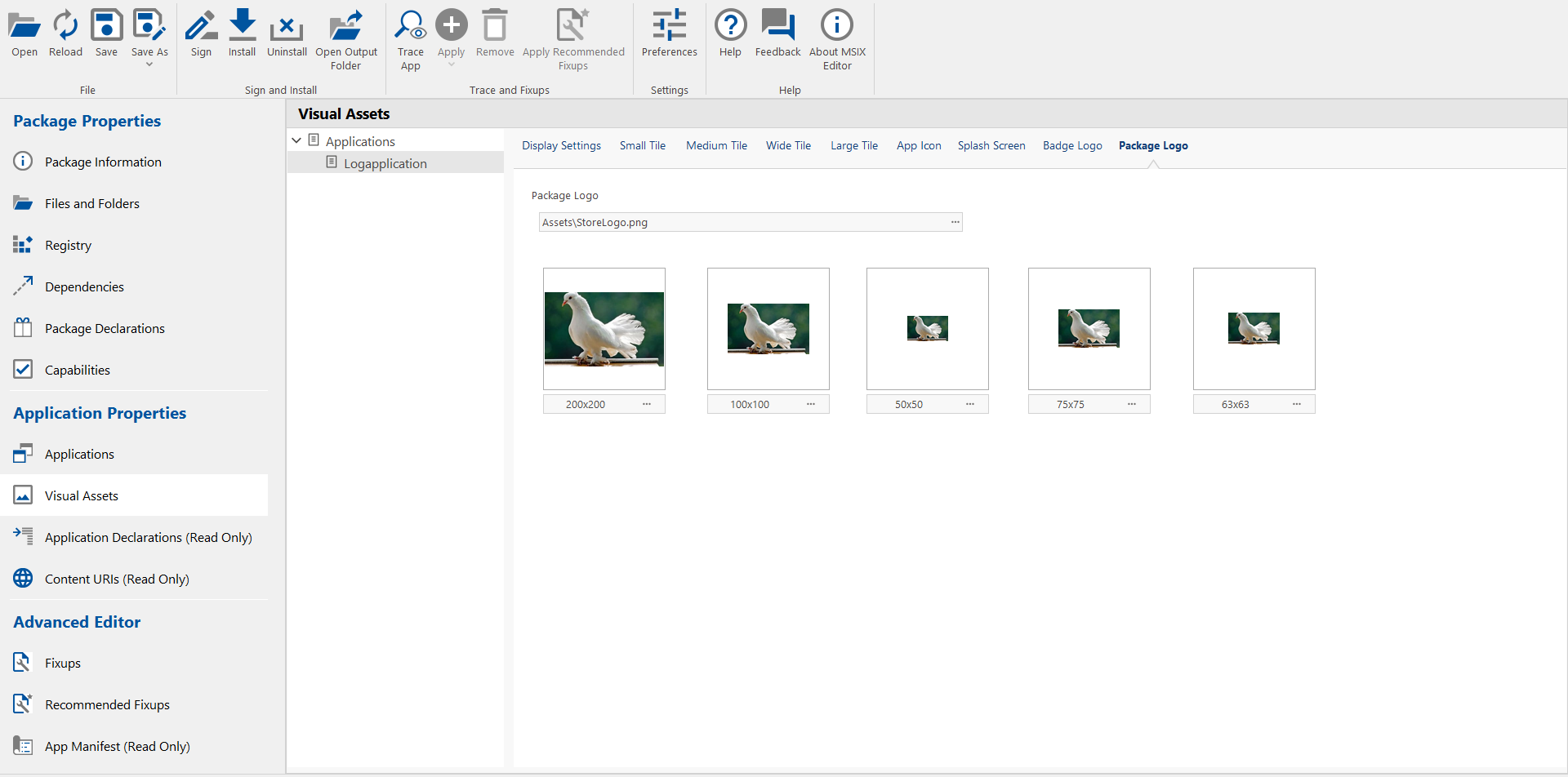
Task: Expand the Save As dropdown arrow
Action: 149,64
